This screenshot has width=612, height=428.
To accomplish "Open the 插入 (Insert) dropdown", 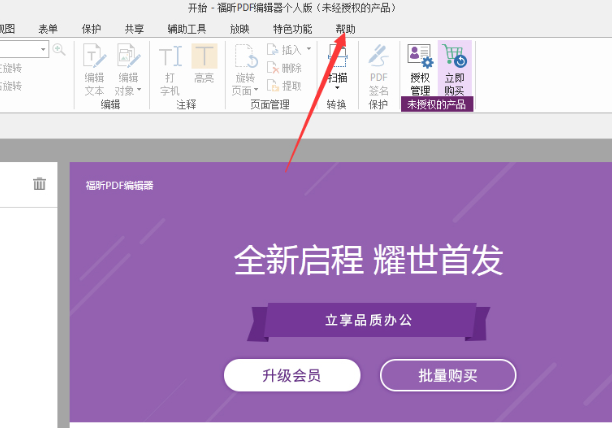I will point(308,49).
